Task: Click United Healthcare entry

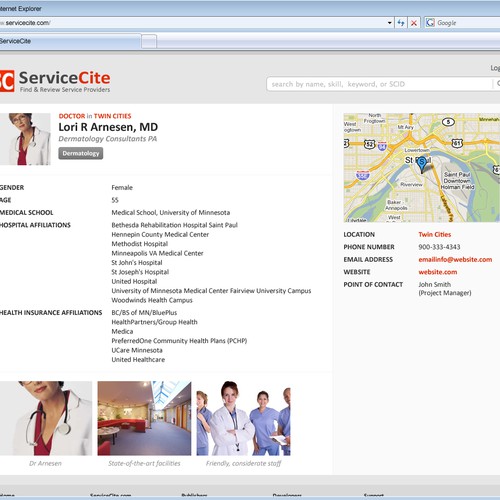Action: (138, 359)
